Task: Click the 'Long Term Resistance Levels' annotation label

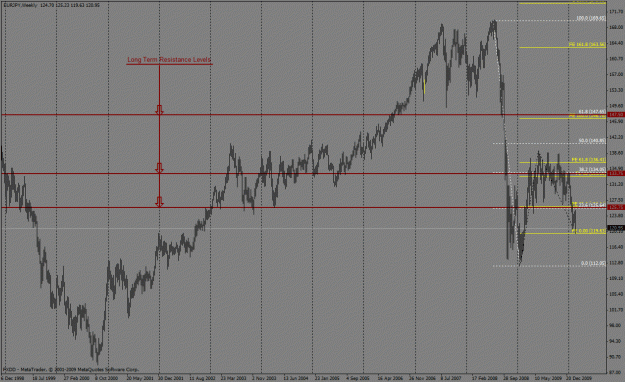Action: [x=169, y=60]
